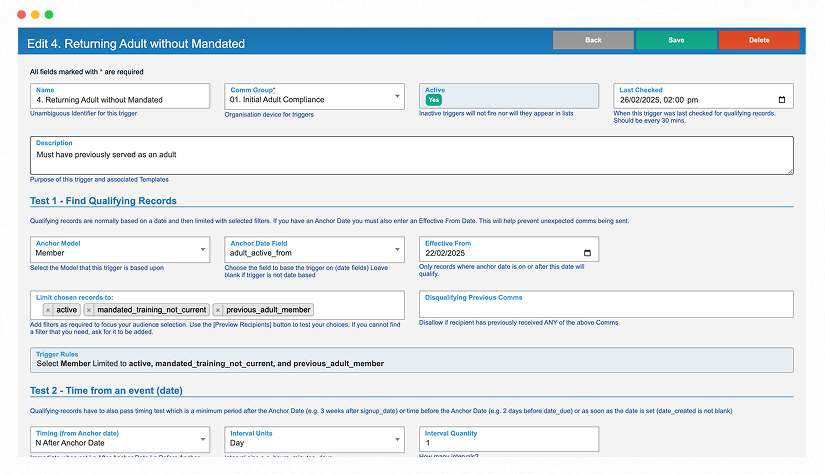Click the 'Edit 4. Returning Adult without Mandated' title
This screenshot has width=825, height=474.
tap(136, 44)
